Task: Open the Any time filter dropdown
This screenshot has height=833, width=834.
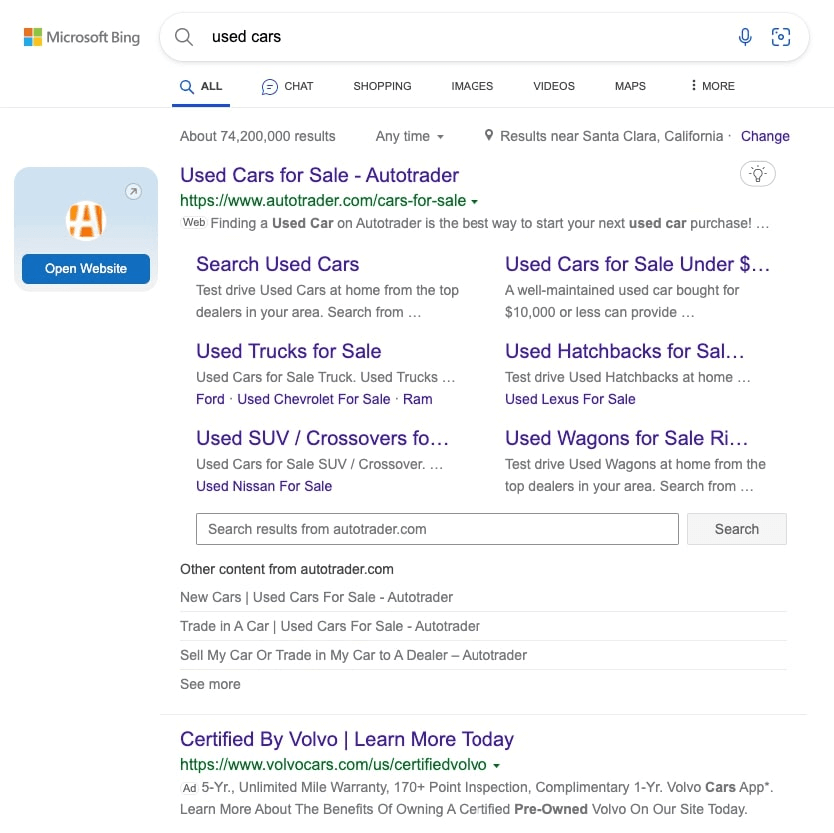Action: [410, 137]
